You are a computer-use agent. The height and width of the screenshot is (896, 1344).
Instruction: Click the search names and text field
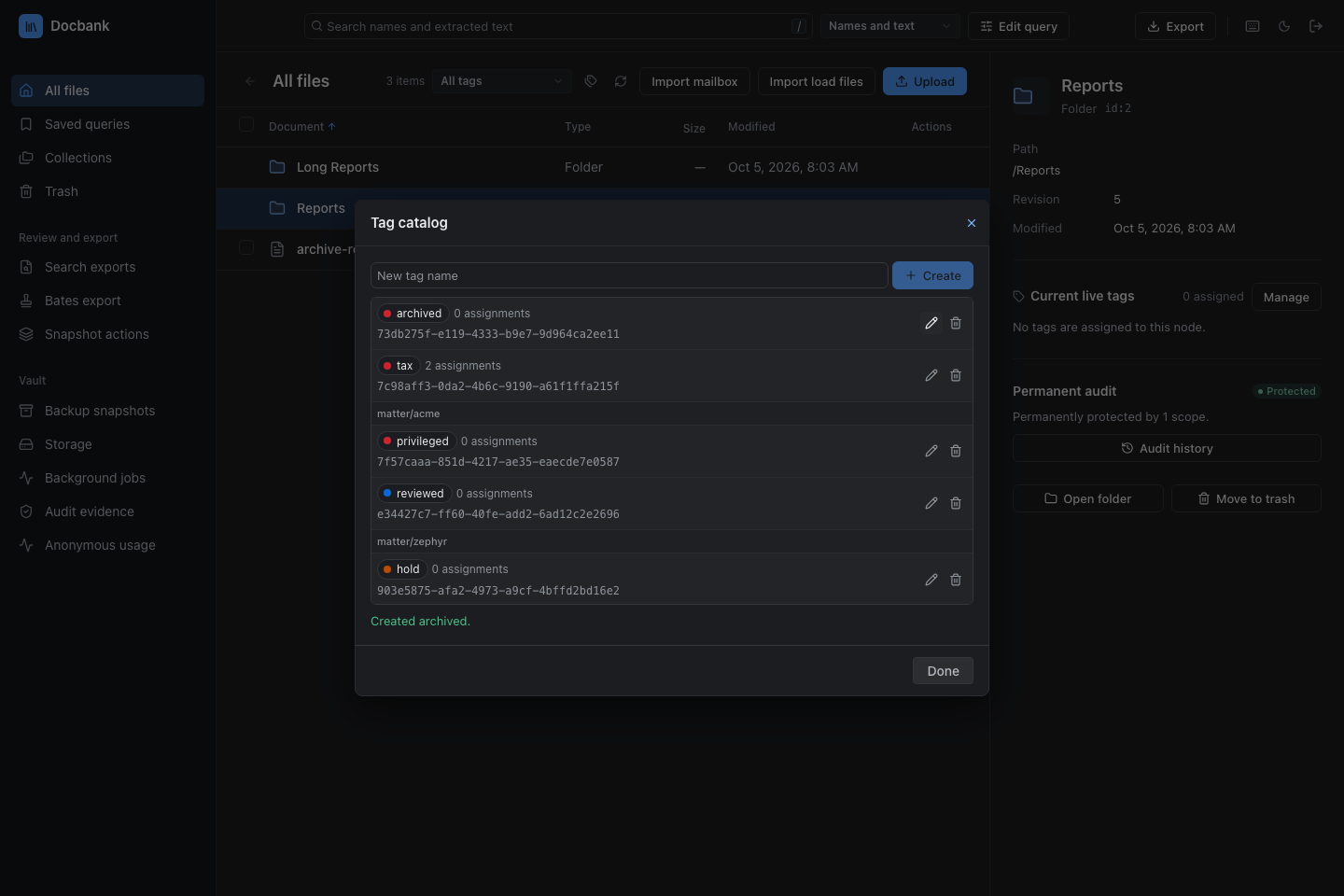pos(558,26)
